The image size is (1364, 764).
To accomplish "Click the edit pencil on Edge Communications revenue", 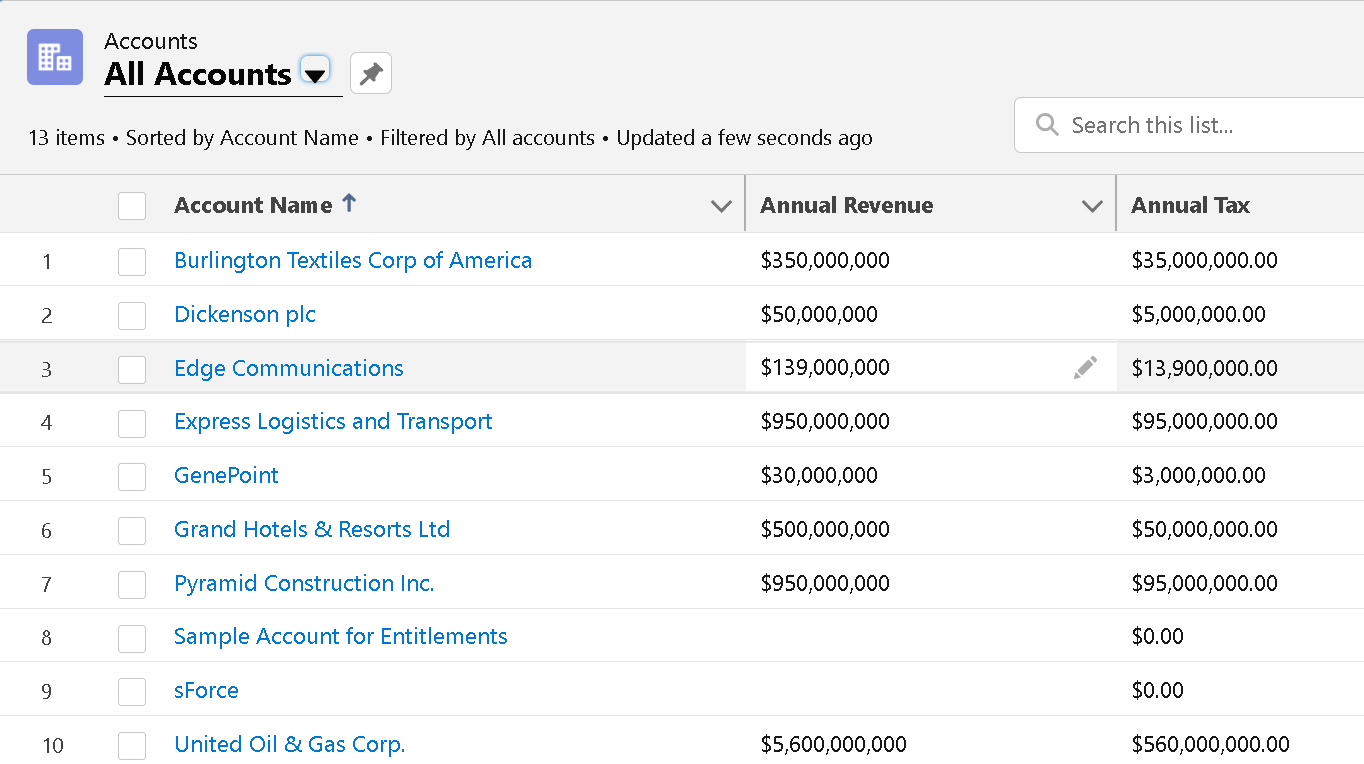I will [1085, 368].
